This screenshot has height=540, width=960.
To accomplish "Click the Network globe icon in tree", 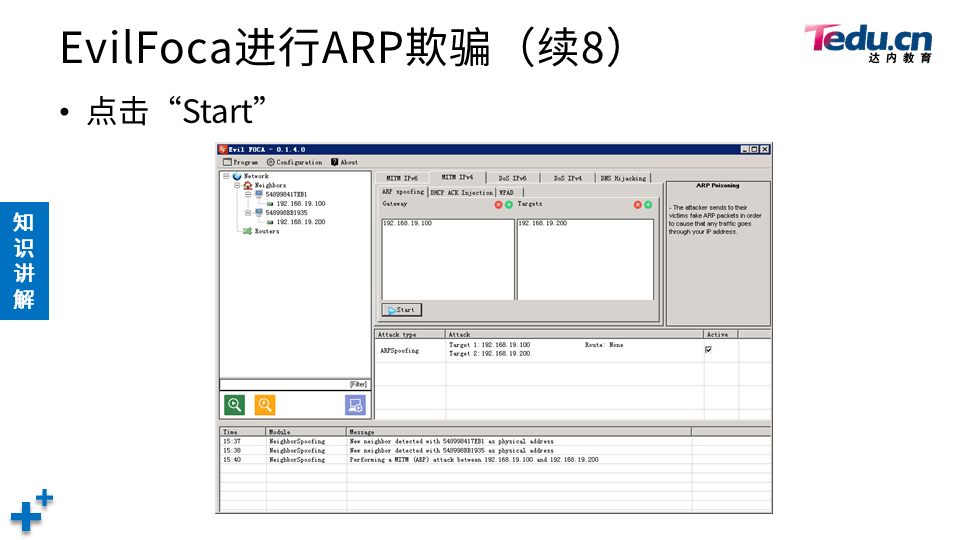I will pyautogui.click(x=237, y=176).
